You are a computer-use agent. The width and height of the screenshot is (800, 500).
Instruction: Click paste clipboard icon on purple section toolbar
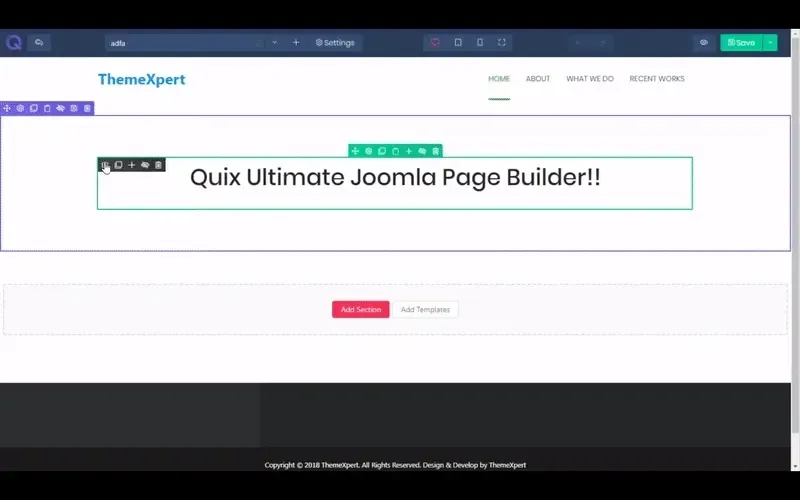tap(47, 108)
